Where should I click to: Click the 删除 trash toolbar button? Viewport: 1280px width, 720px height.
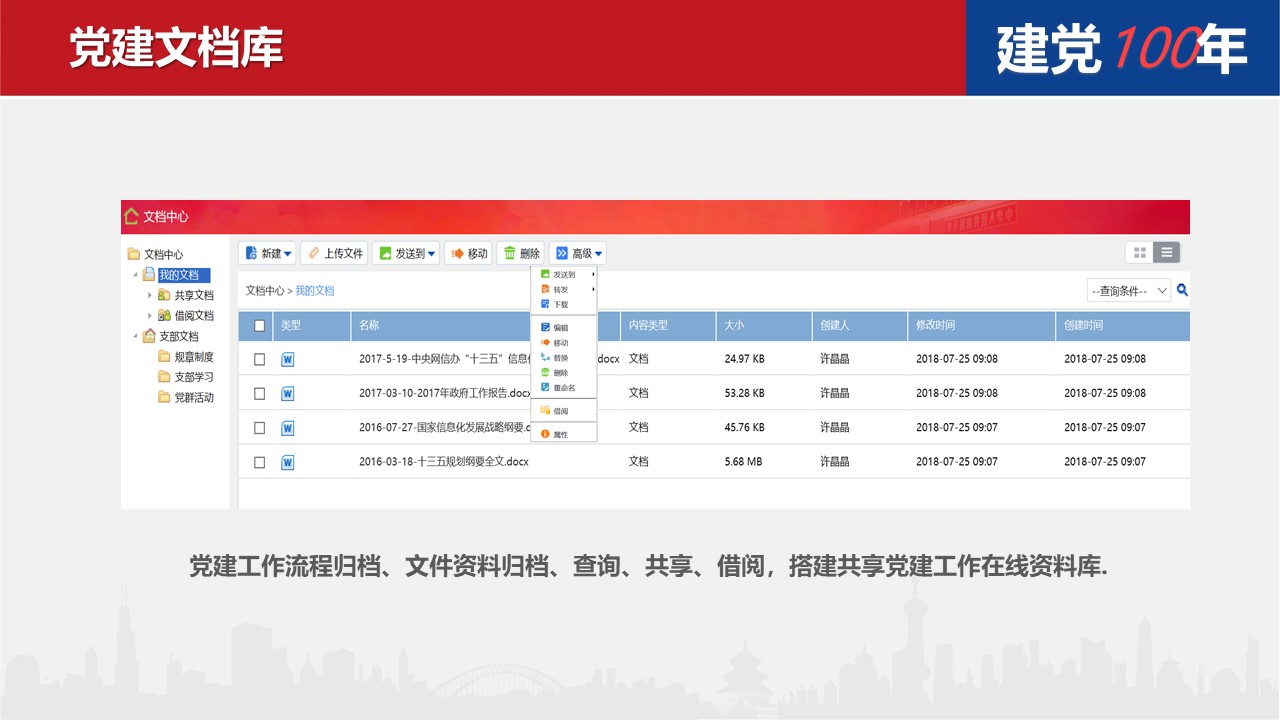[x=521, y=254]
